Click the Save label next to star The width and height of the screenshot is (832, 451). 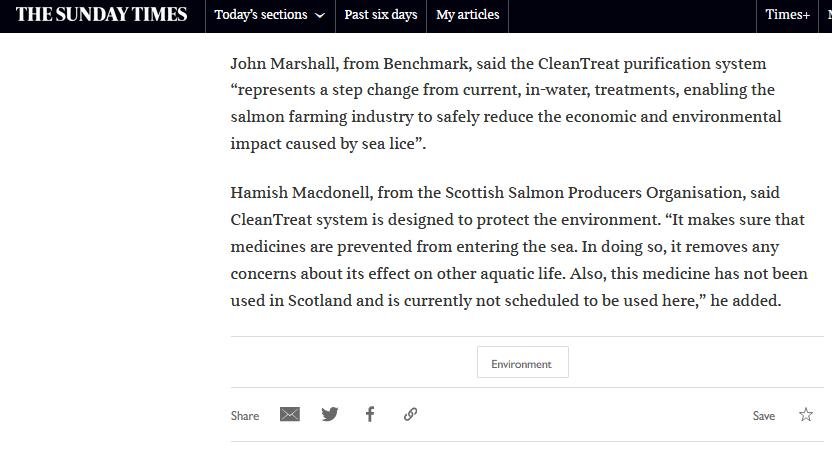(764, 416)
